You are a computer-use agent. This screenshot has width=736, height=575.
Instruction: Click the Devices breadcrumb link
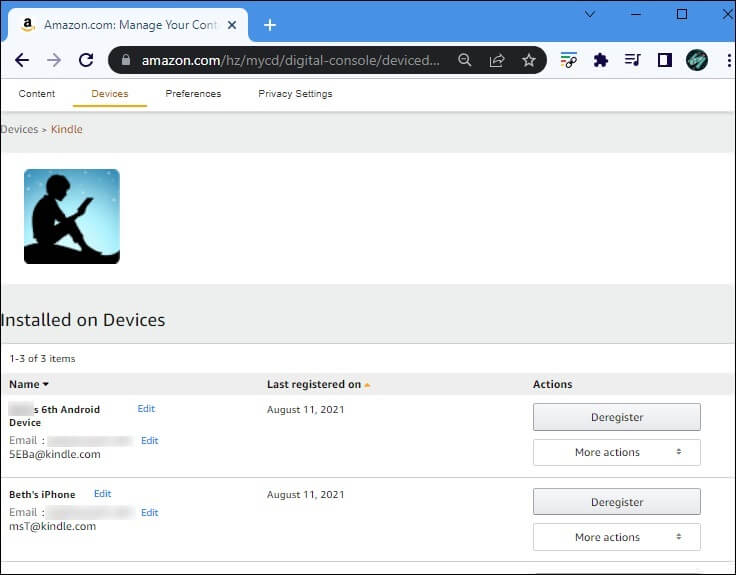click(19, 129)
